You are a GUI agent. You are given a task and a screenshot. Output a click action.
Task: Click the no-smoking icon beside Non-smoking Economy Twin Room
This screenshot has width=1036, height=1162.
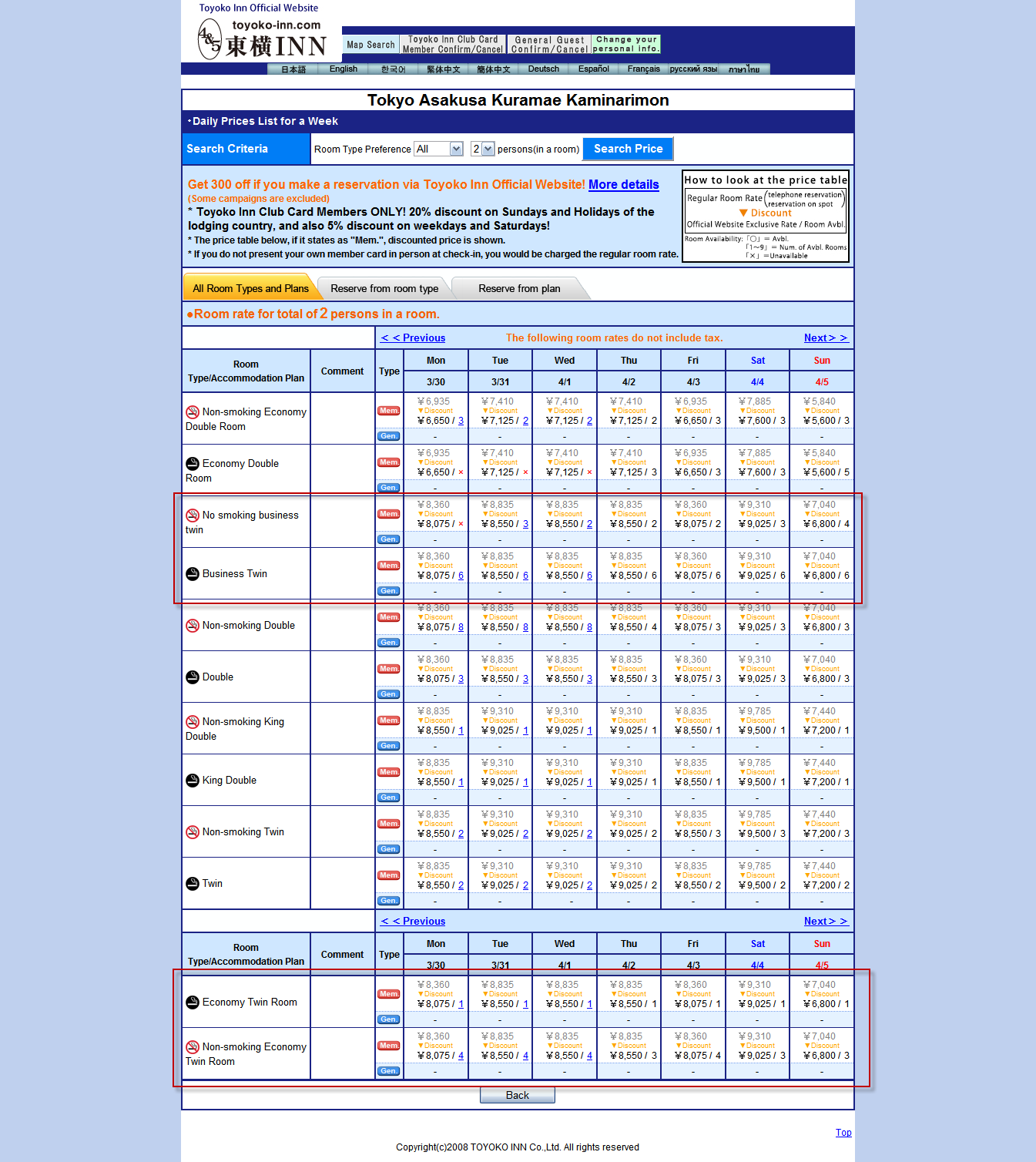tap(193, 1047)
